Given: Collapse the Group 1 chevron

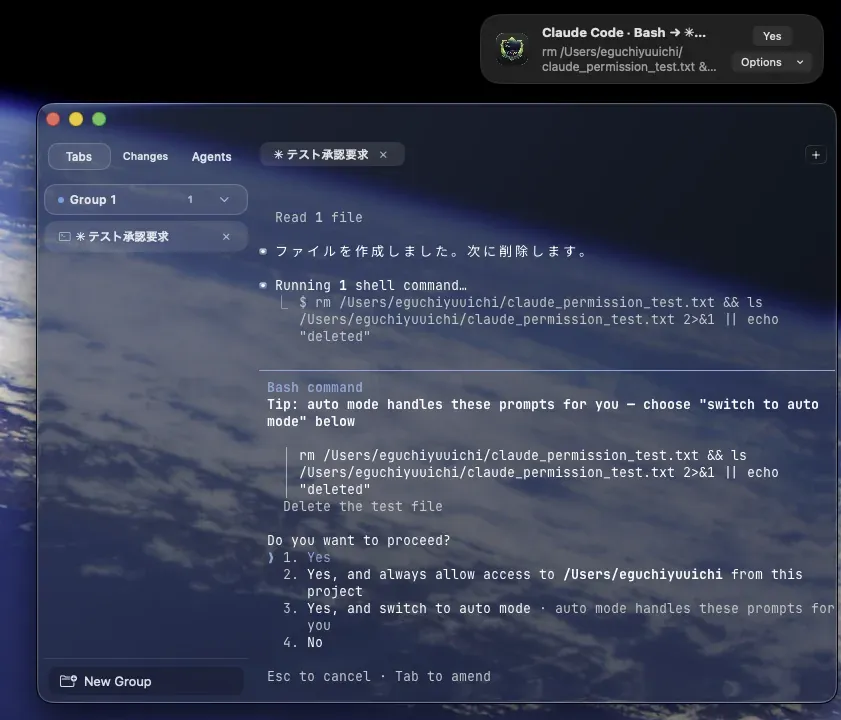Looking at the screenshot, I should click(224, 200).
